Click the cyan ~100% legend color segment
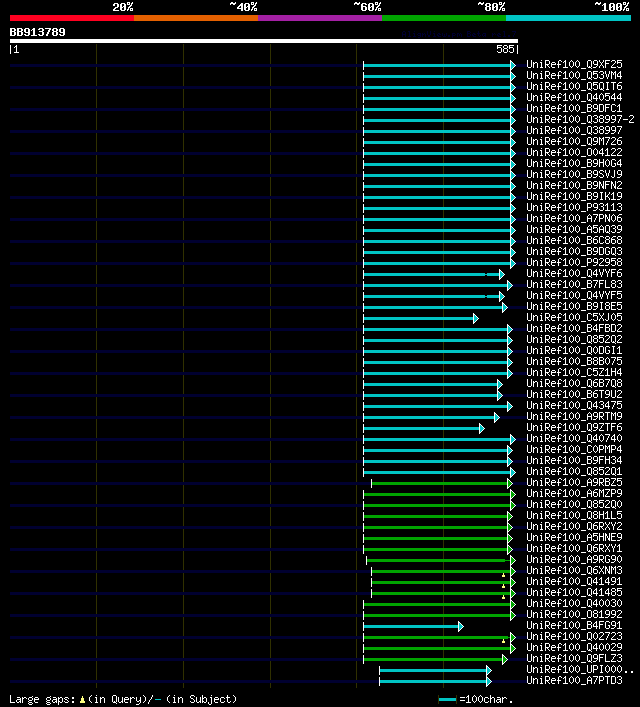This screenshot has height=707, width=640. [x=568, y=18]
